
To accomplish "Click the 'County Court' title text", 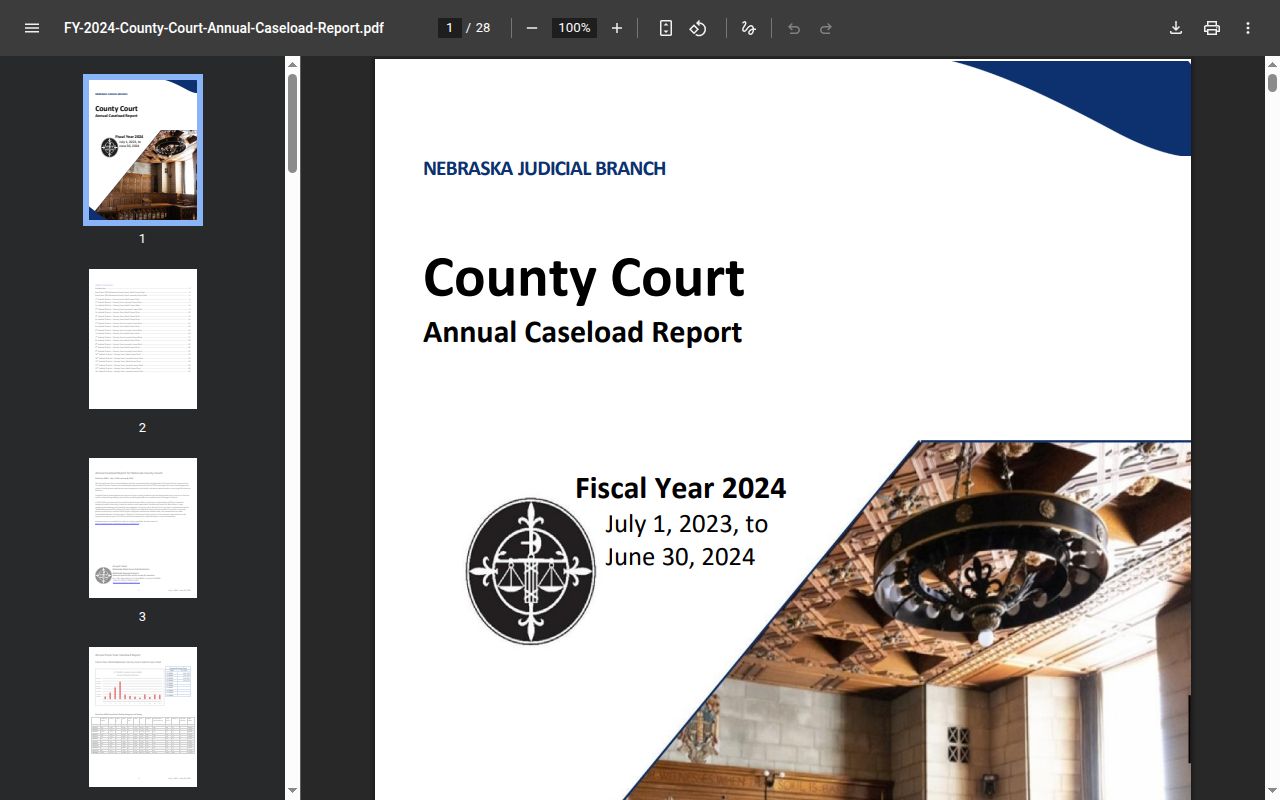I will (x=584, y=277).
